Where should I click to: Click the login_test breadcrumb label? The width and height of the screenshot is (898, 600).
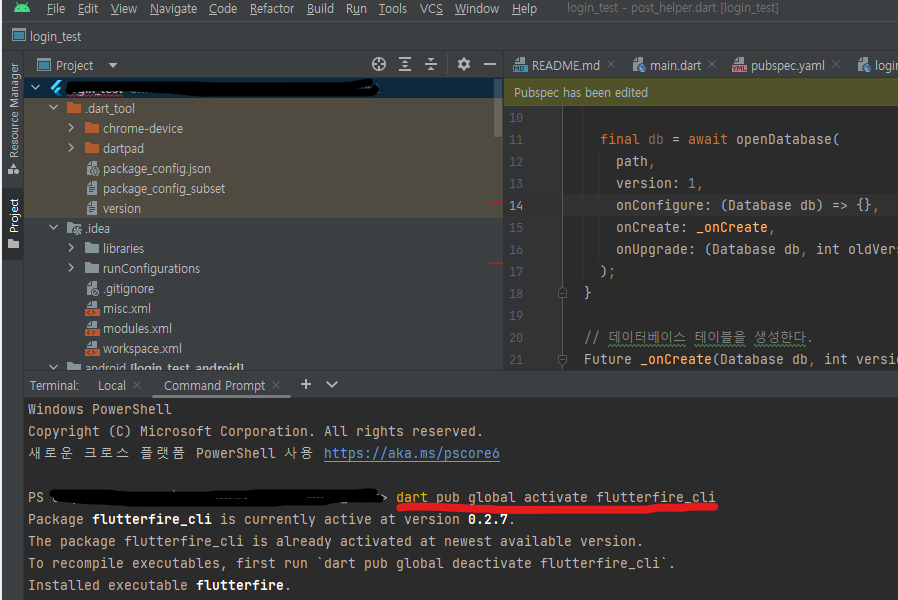[56, 37]
